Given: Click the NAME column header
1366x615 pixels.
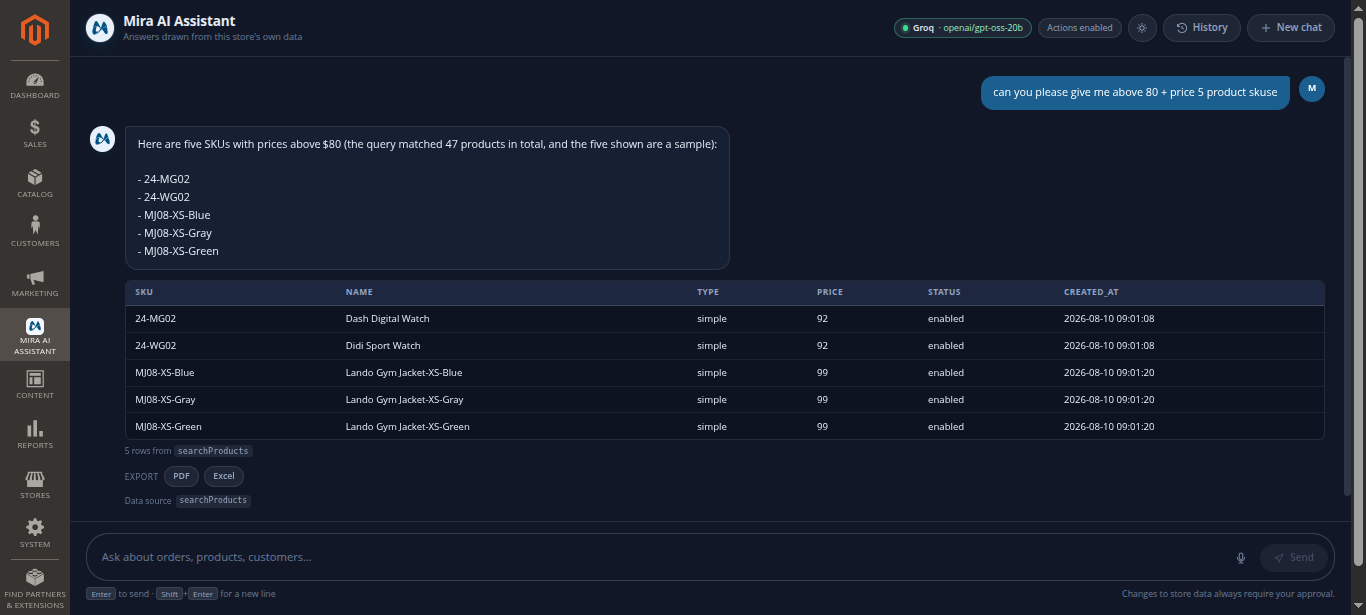Looking at the screenshot, I should [x=359, y=292].
